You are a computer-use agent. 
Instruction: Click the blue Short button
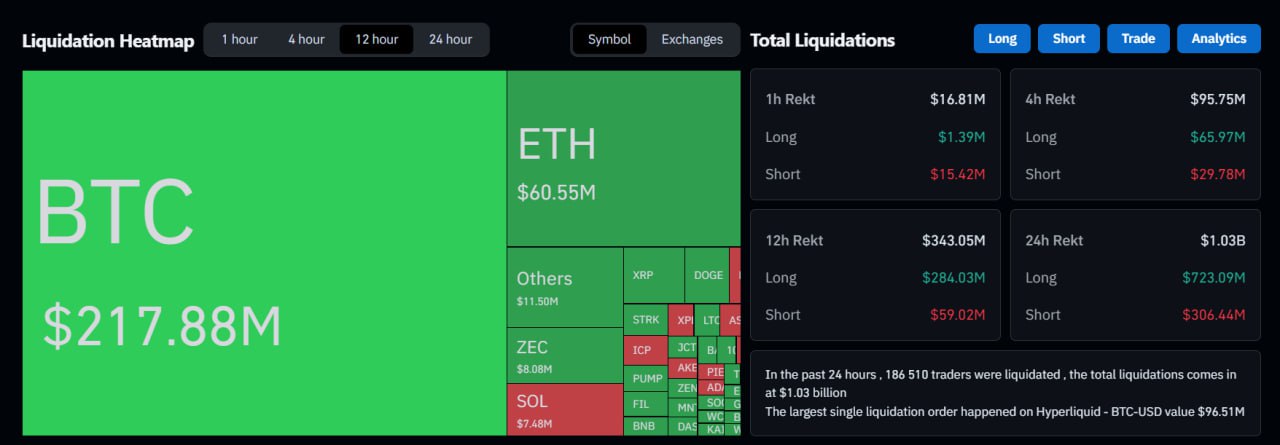click(1068, 38)
